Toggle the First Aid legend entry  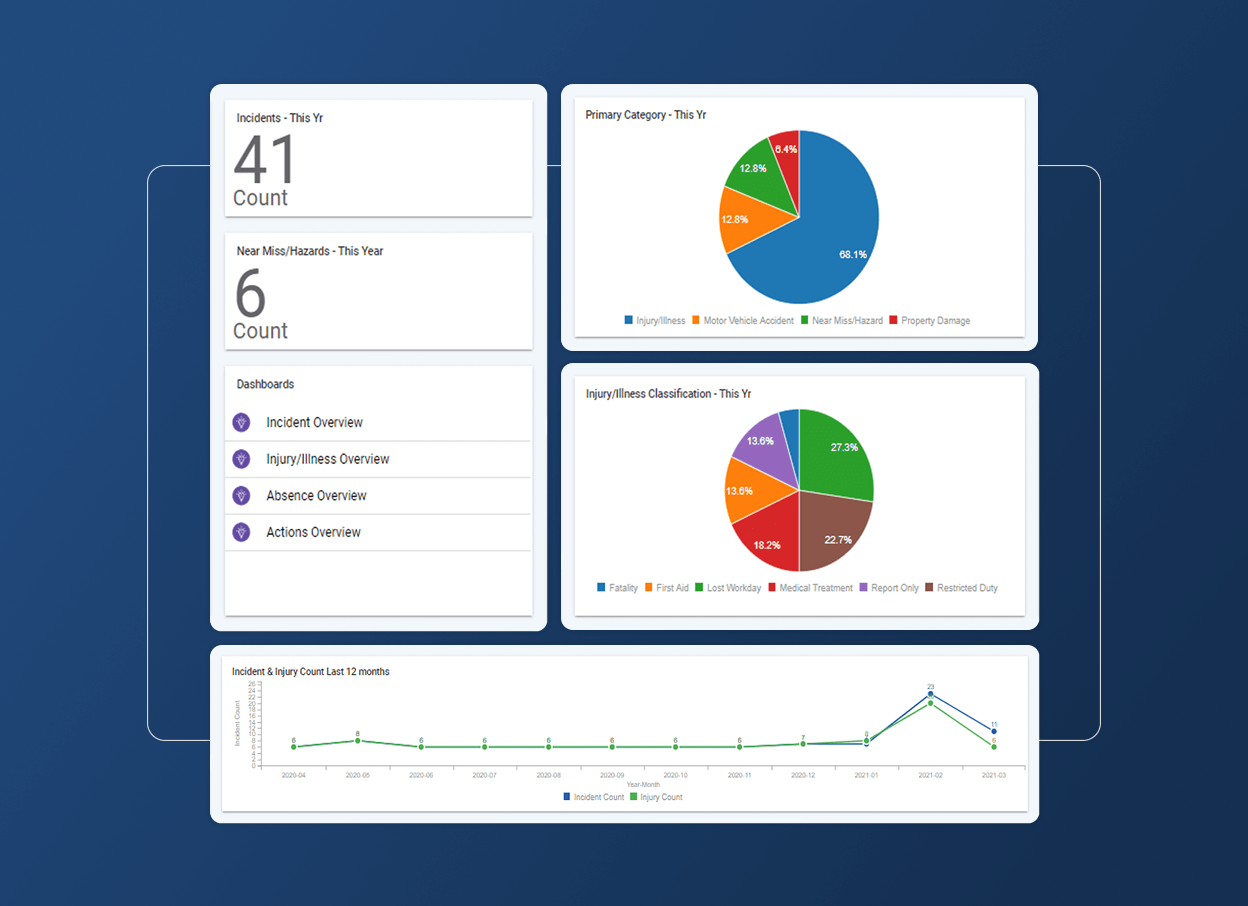(x=648, y=587)
